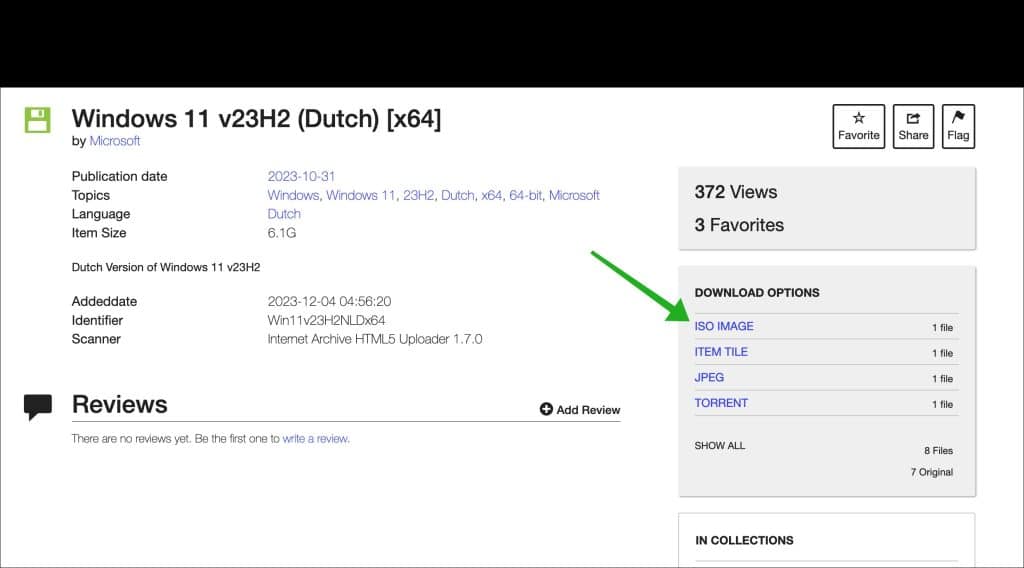This screenshot has width=1024, height=568.
Task: Select the description Dutch Version of Windows 11 v23H2
Action: [166, 267]
